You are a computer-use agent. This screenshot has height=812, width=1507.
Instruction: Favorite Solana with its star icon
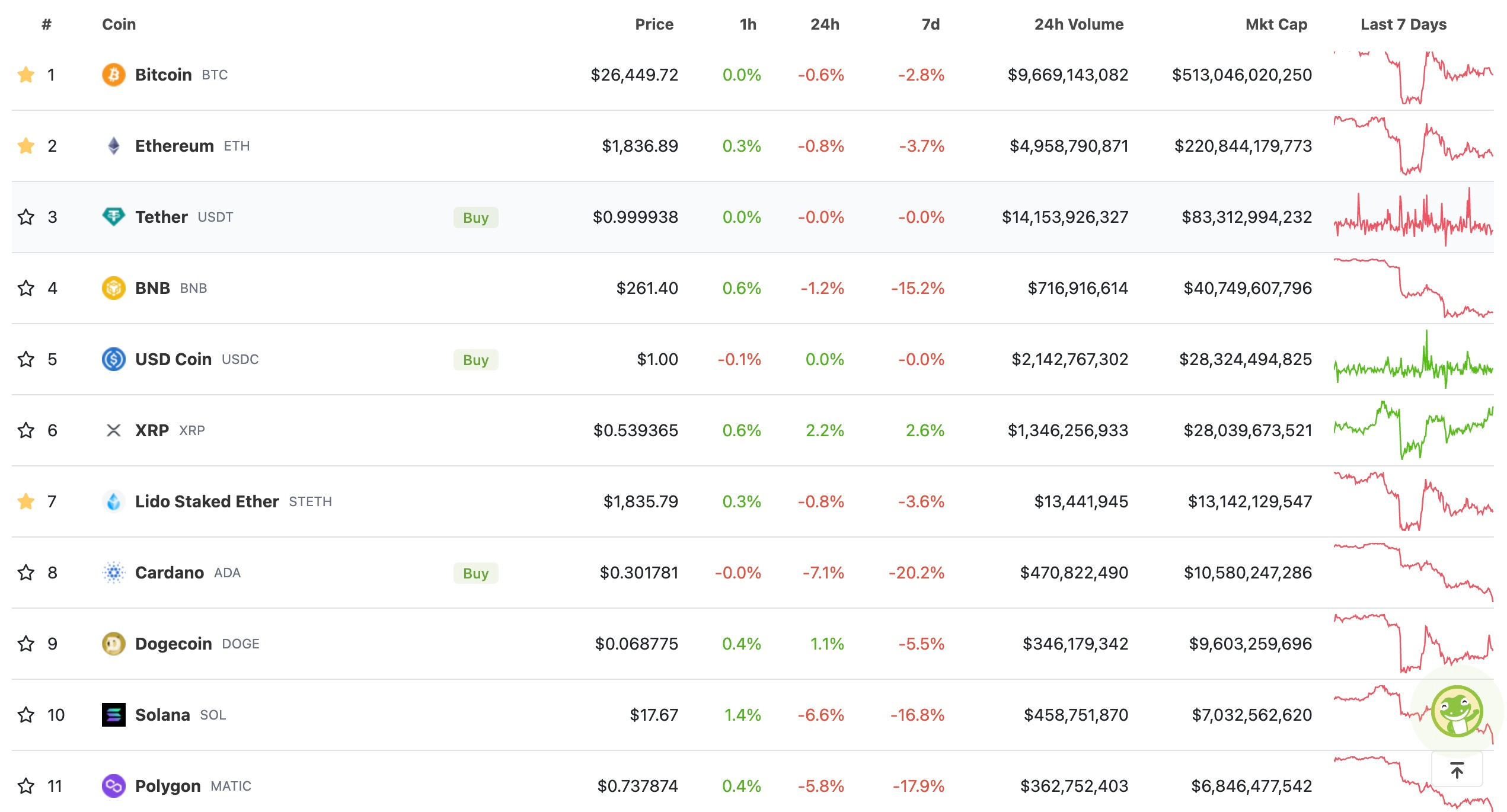(26, 715)
